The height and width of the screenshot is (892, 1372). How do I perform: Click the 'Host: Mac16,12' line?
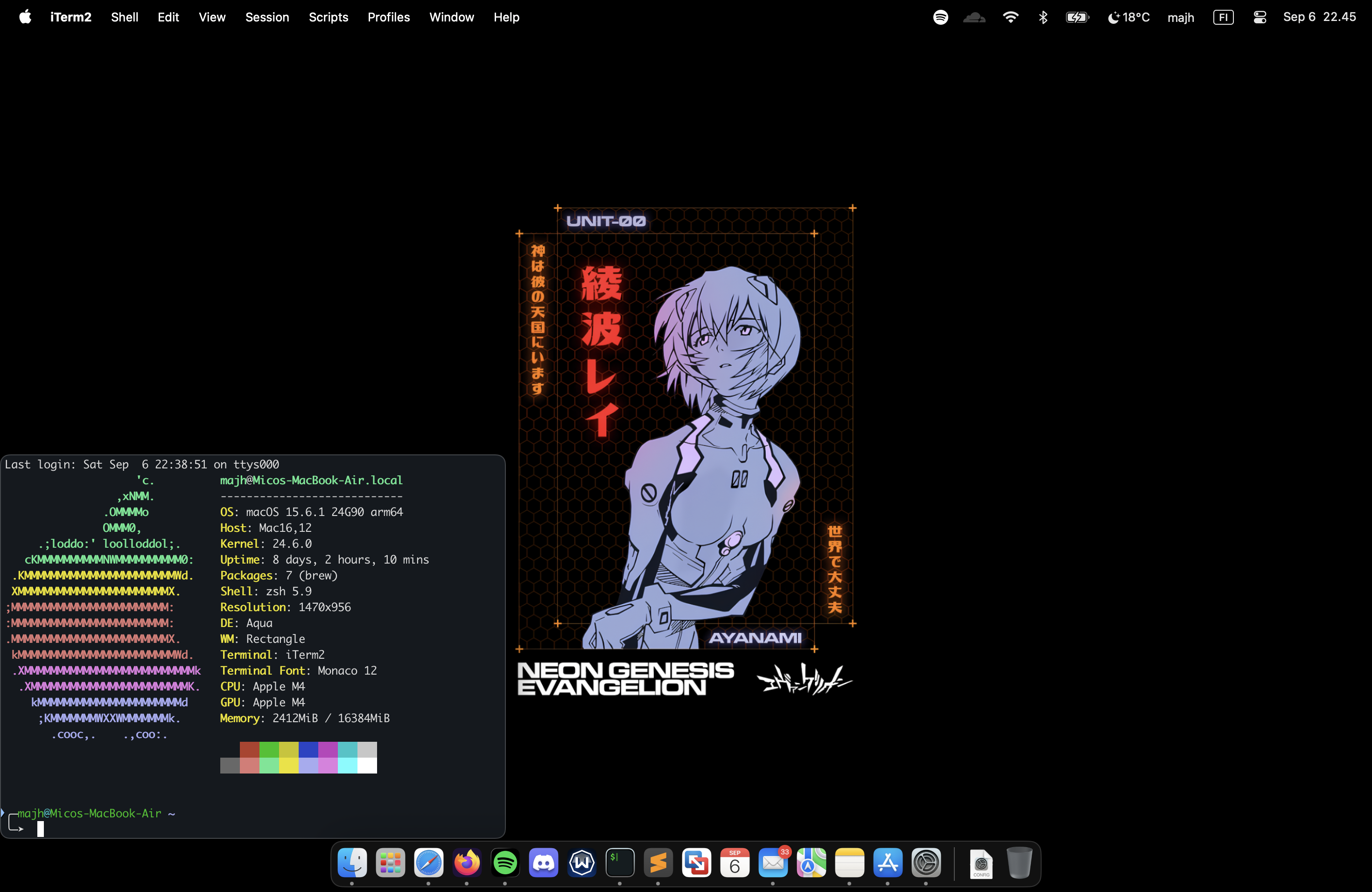tap(266, 528)
